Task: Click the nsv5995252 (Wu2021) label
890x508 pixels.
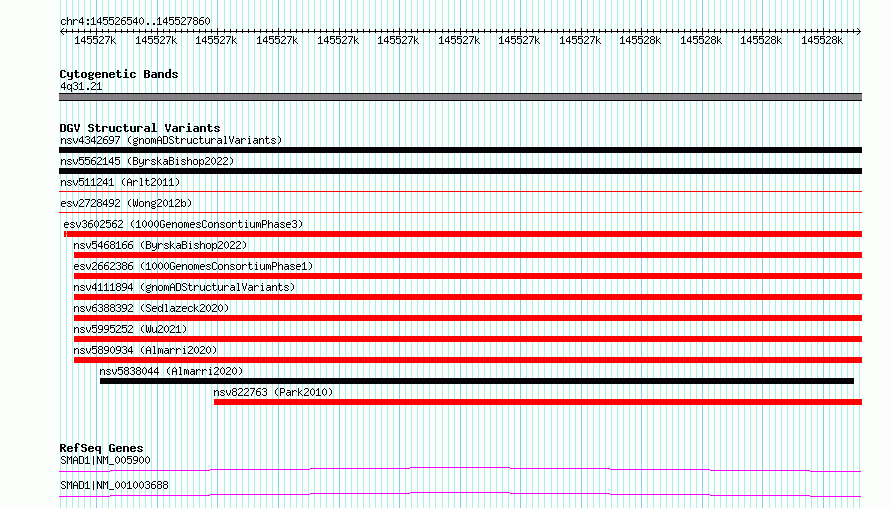Action: point(130,329)
